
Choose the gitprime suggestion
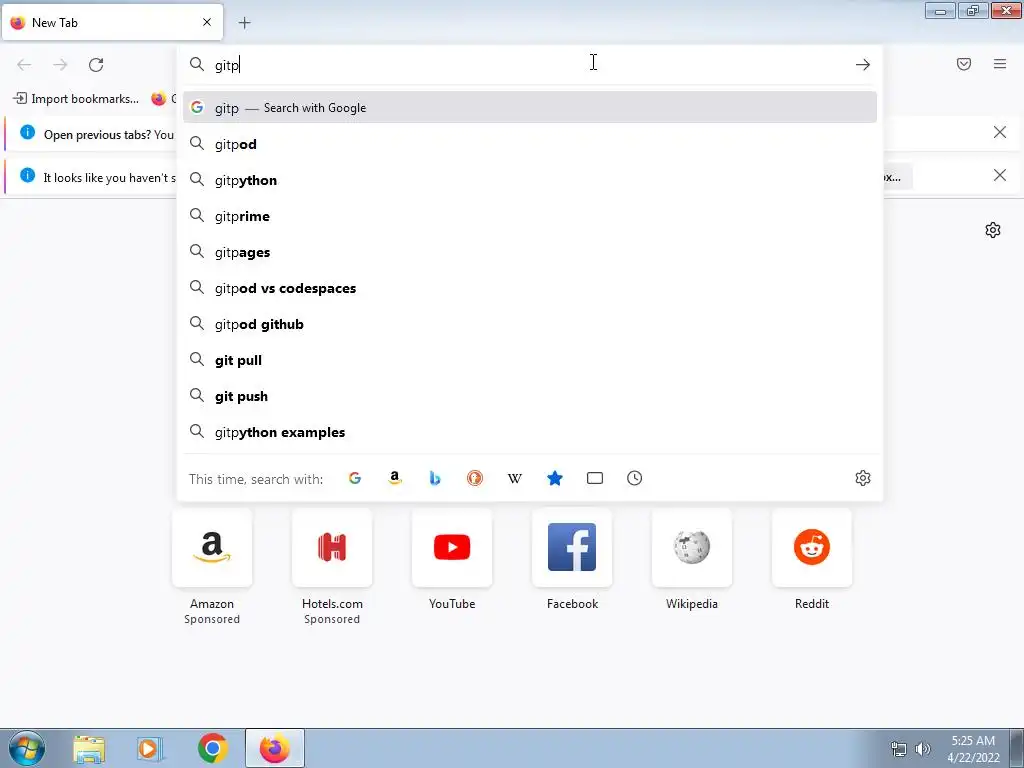(x=530, y=216)
